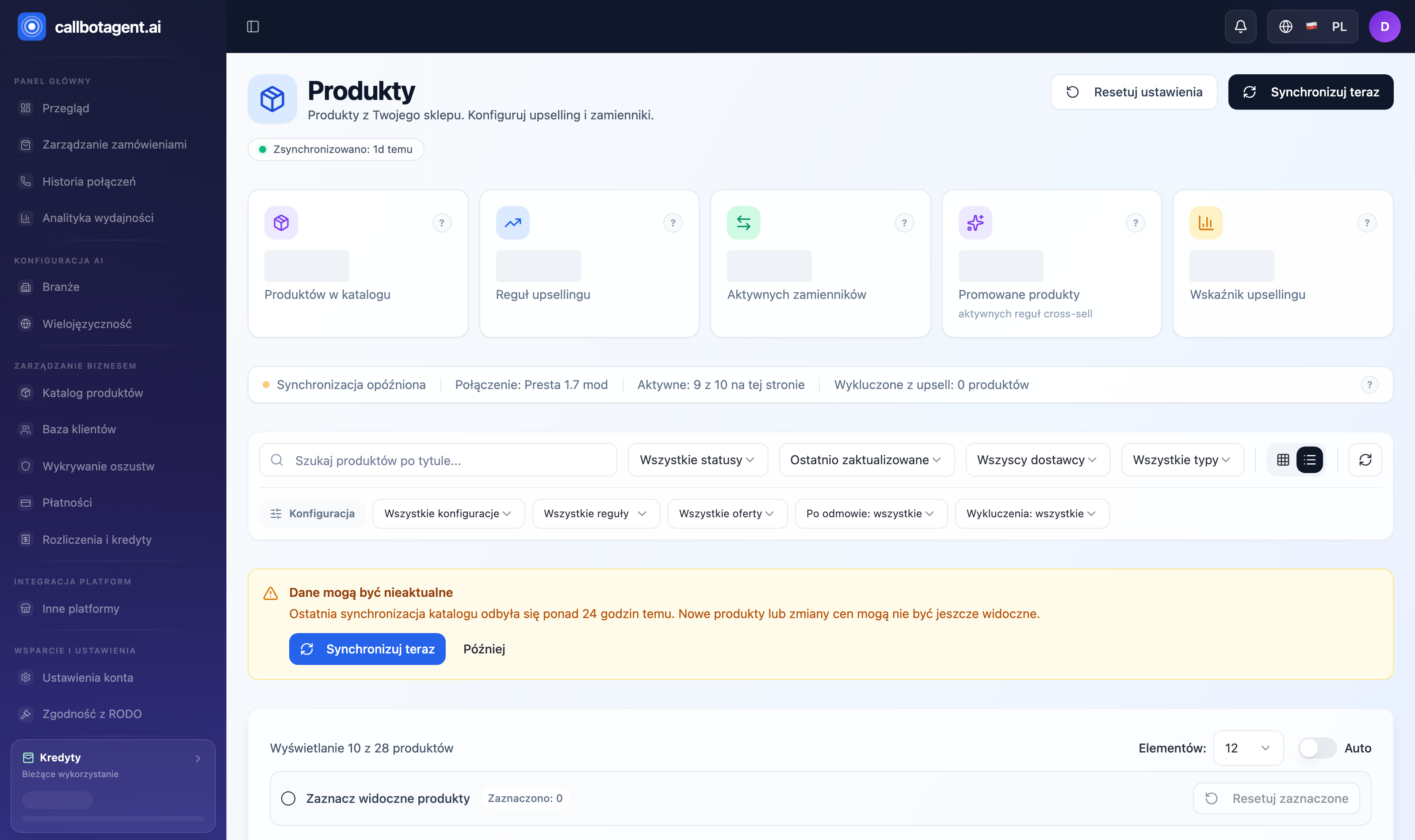
Task: Open help for Aktywnych zamienników card
Action: pyautogui.click(x=904, y=223)
